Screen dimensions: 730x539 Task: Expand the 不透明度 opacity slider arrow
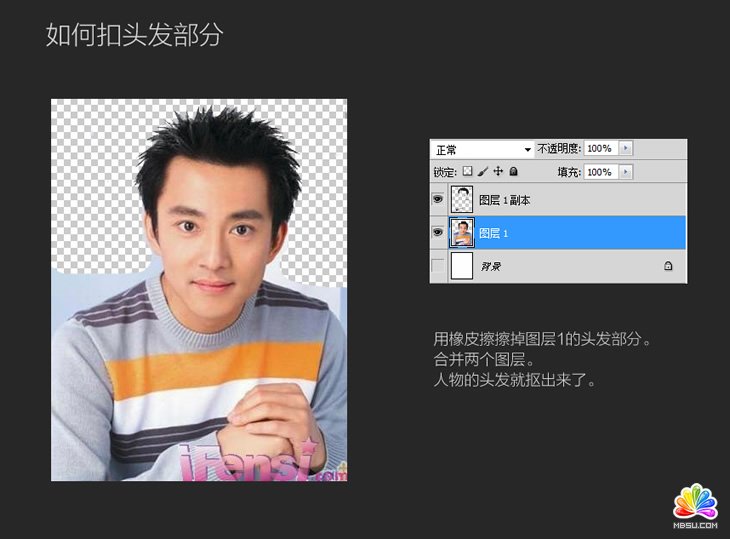[626, 149]
